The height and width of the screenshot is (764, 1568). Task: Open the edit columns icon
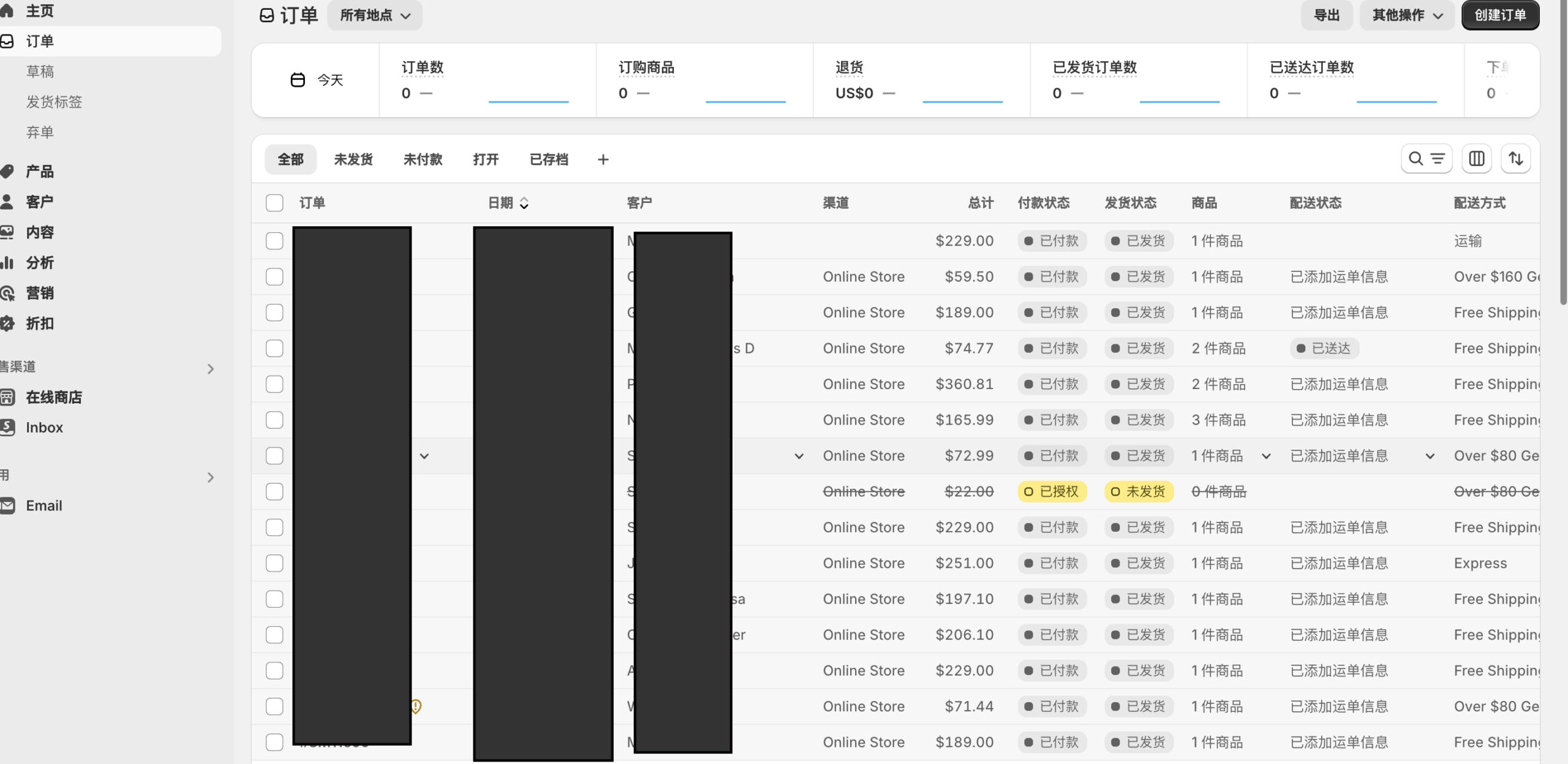[1476, 159]
